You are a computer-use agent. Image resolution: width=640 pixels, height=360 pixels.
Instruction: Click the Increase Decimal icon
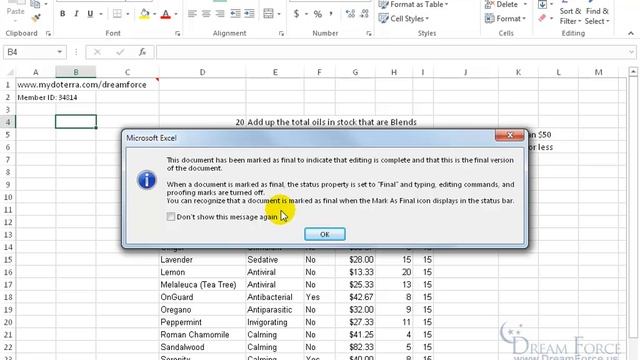350,14
